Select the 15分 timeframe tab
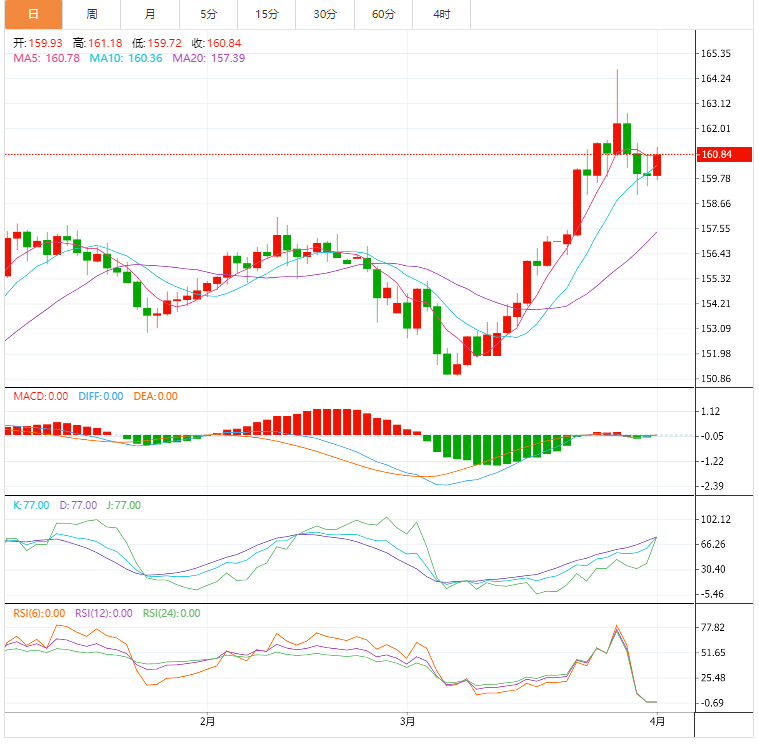The height and width of the screenshot is (748, 759). pyautogui.click(x=266, y=14)
